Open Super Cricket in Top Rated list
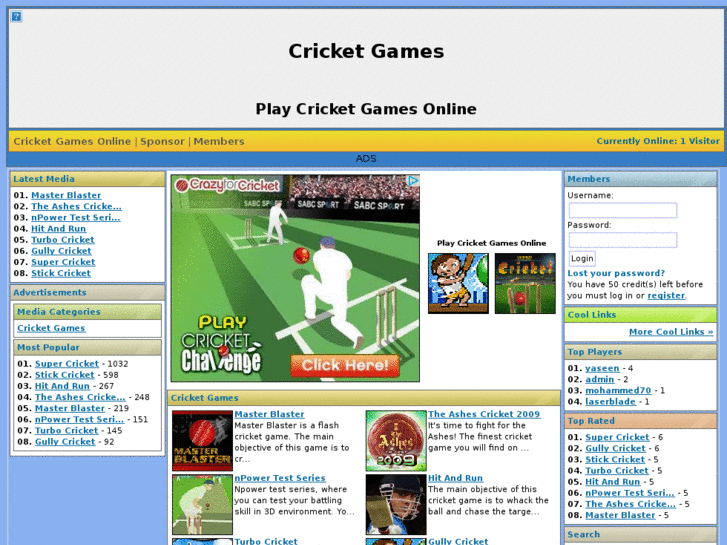This screenshot has height=545, width=727. pyautogui.click(x=617, y=437)
